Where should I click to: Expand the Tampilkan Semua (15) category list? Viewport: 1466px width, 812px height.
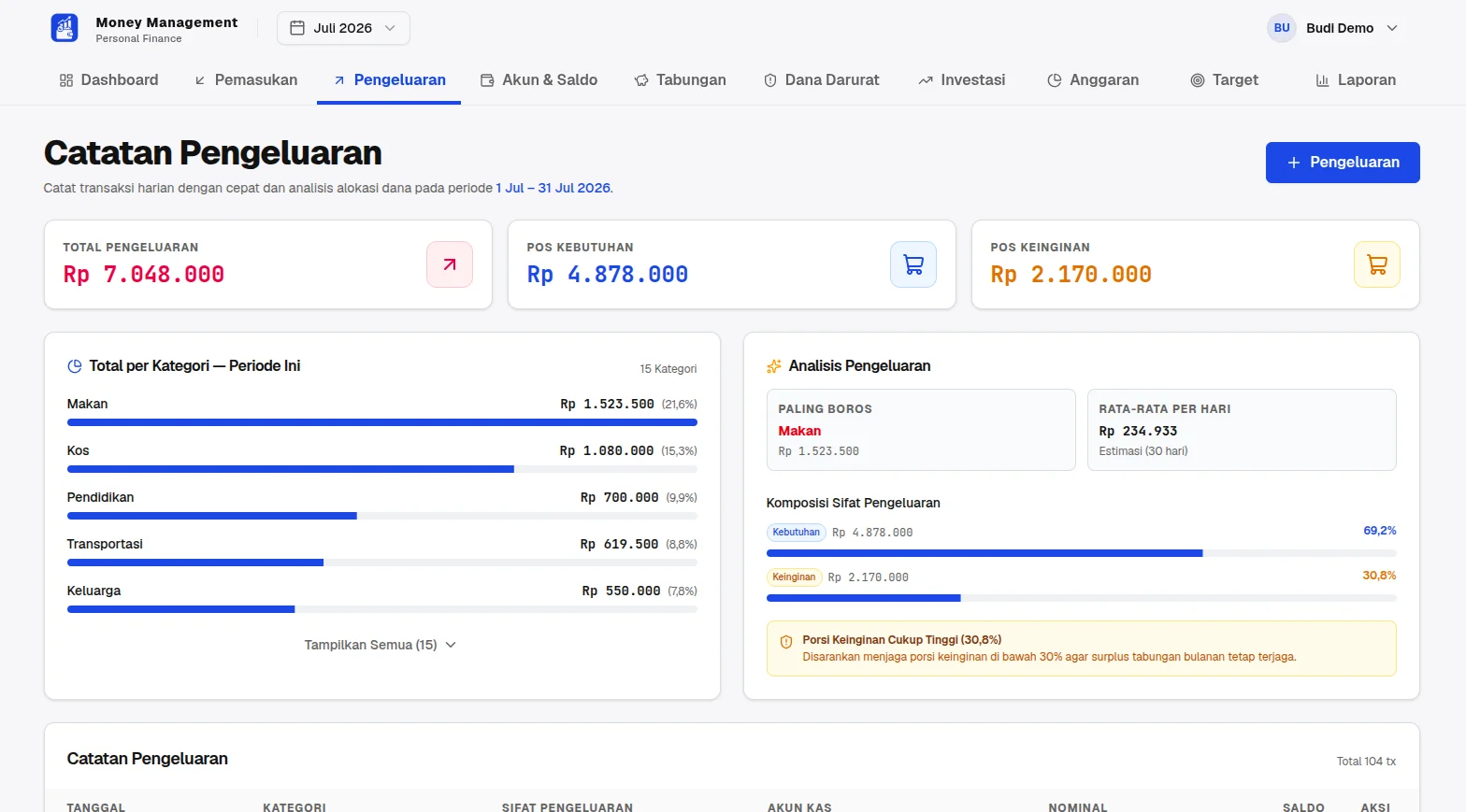(x=381, y=645)
